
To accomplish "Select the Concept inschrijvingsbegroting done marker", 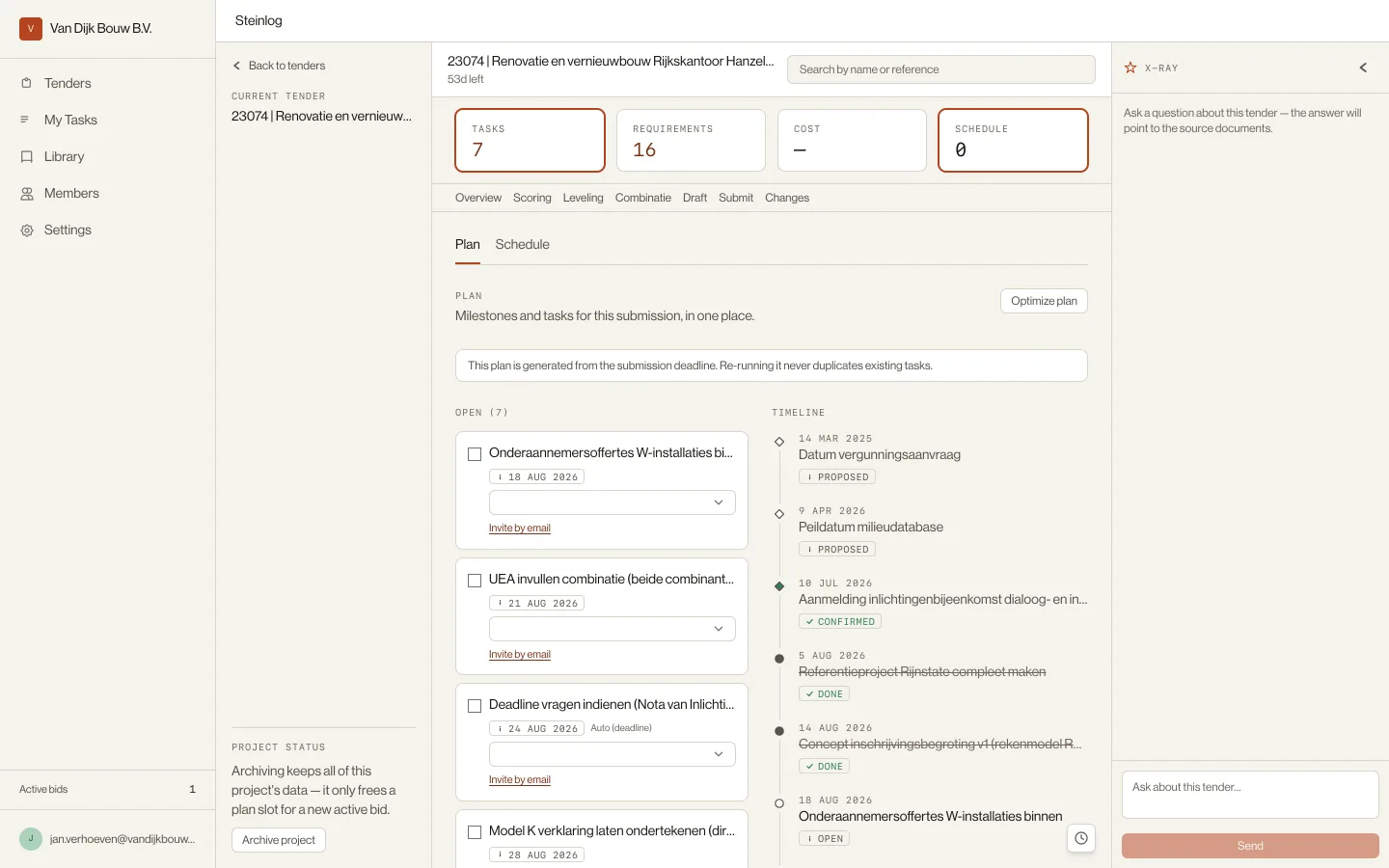I will [779, 731].
